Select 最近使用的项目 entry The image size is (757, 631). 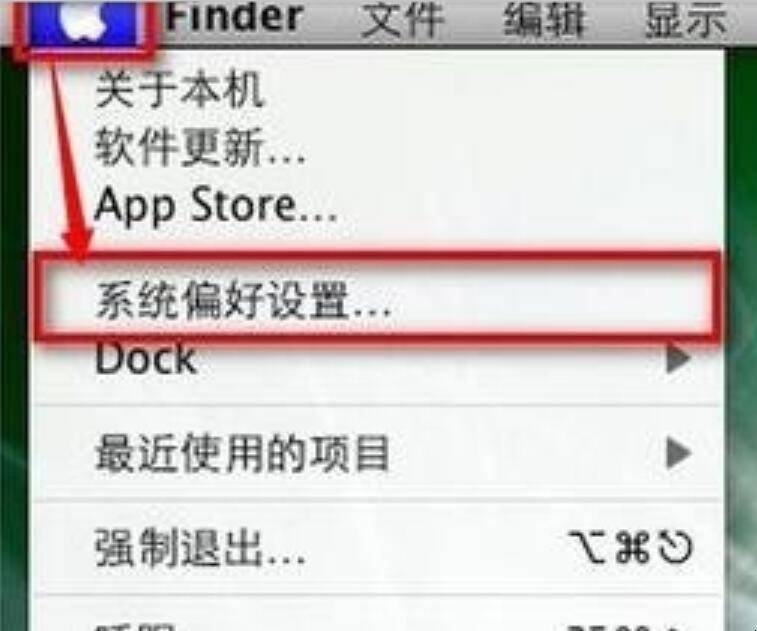click(378, 453)
